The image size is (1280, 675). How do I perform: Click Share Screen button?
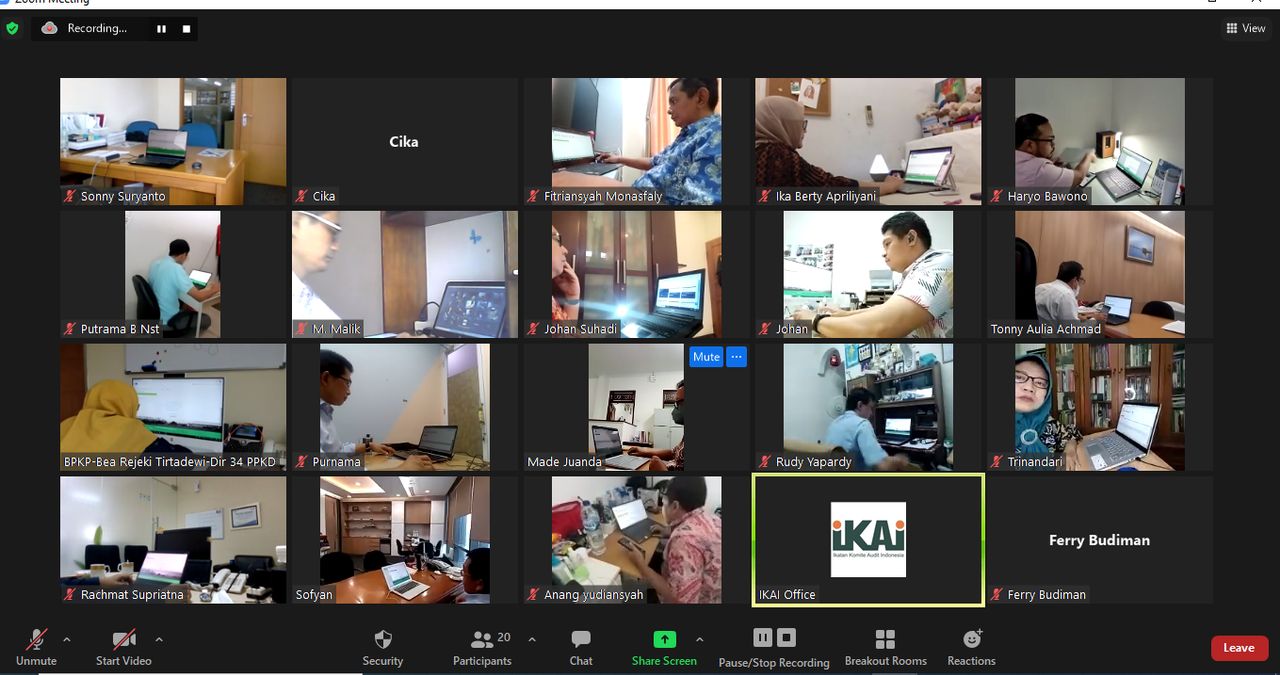[x=664, y=647]
